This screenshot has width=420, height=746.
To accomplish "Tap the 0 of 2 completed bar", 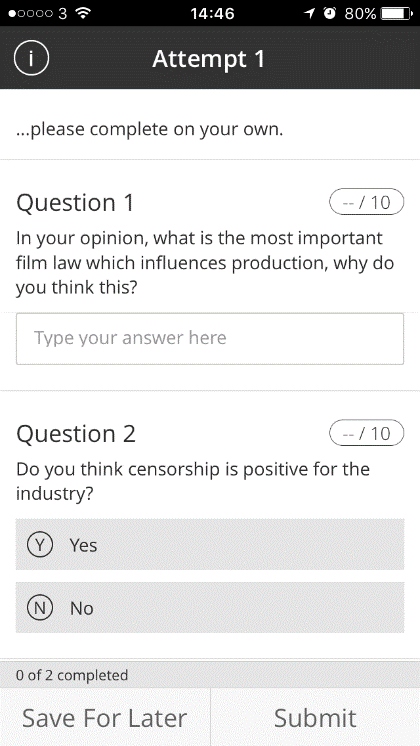I will click(210, 675).
